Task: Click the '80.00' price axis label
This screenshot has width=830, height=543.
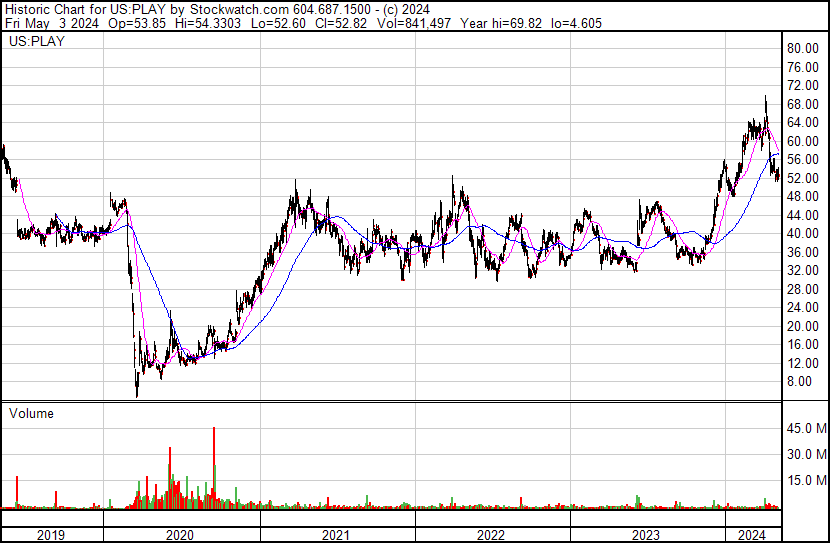Action: pyautogui.click(x=803, y=48)
